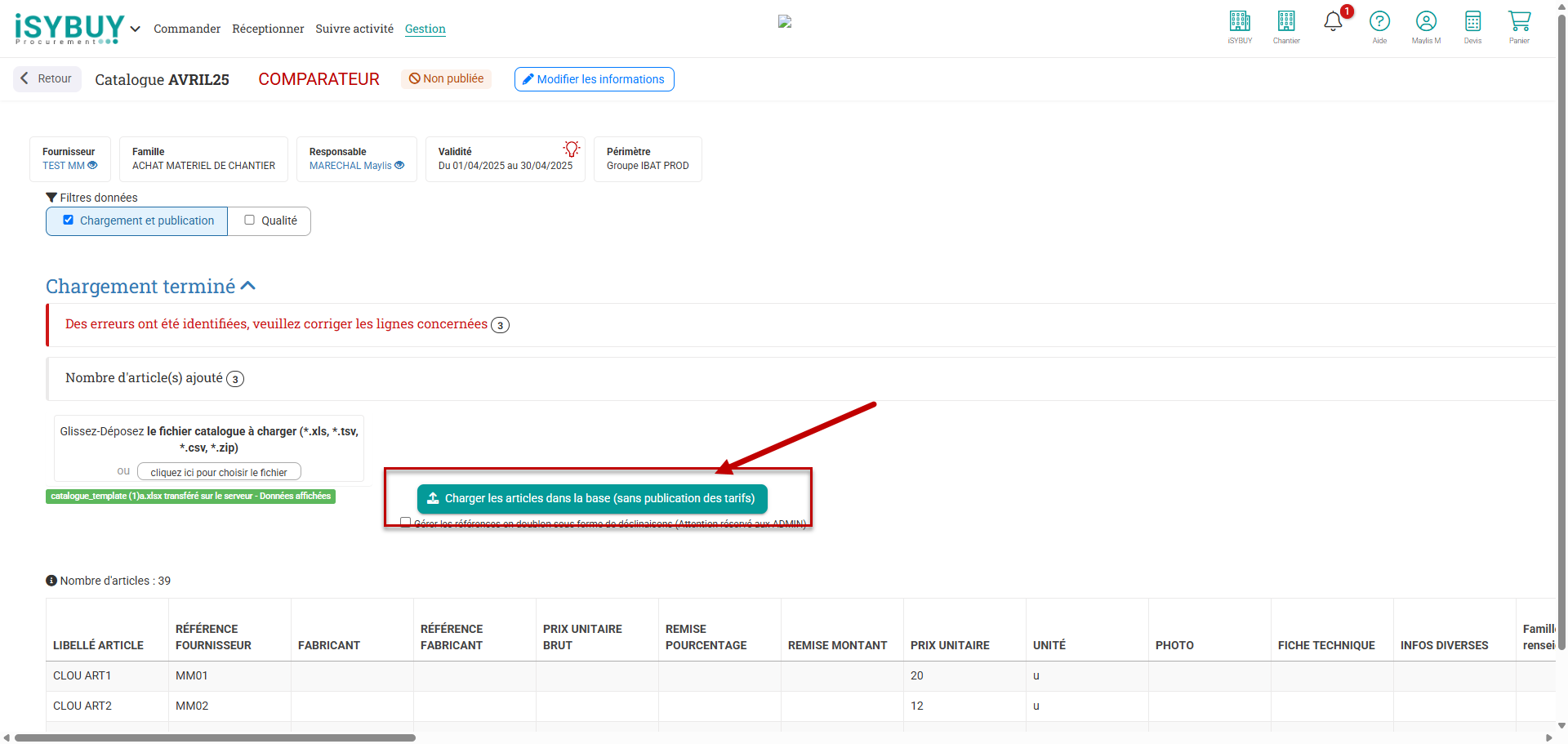View supplier TEST MM eye icon
The height and width of the screenshot is (744, 1568).
(x=92, y=165)
